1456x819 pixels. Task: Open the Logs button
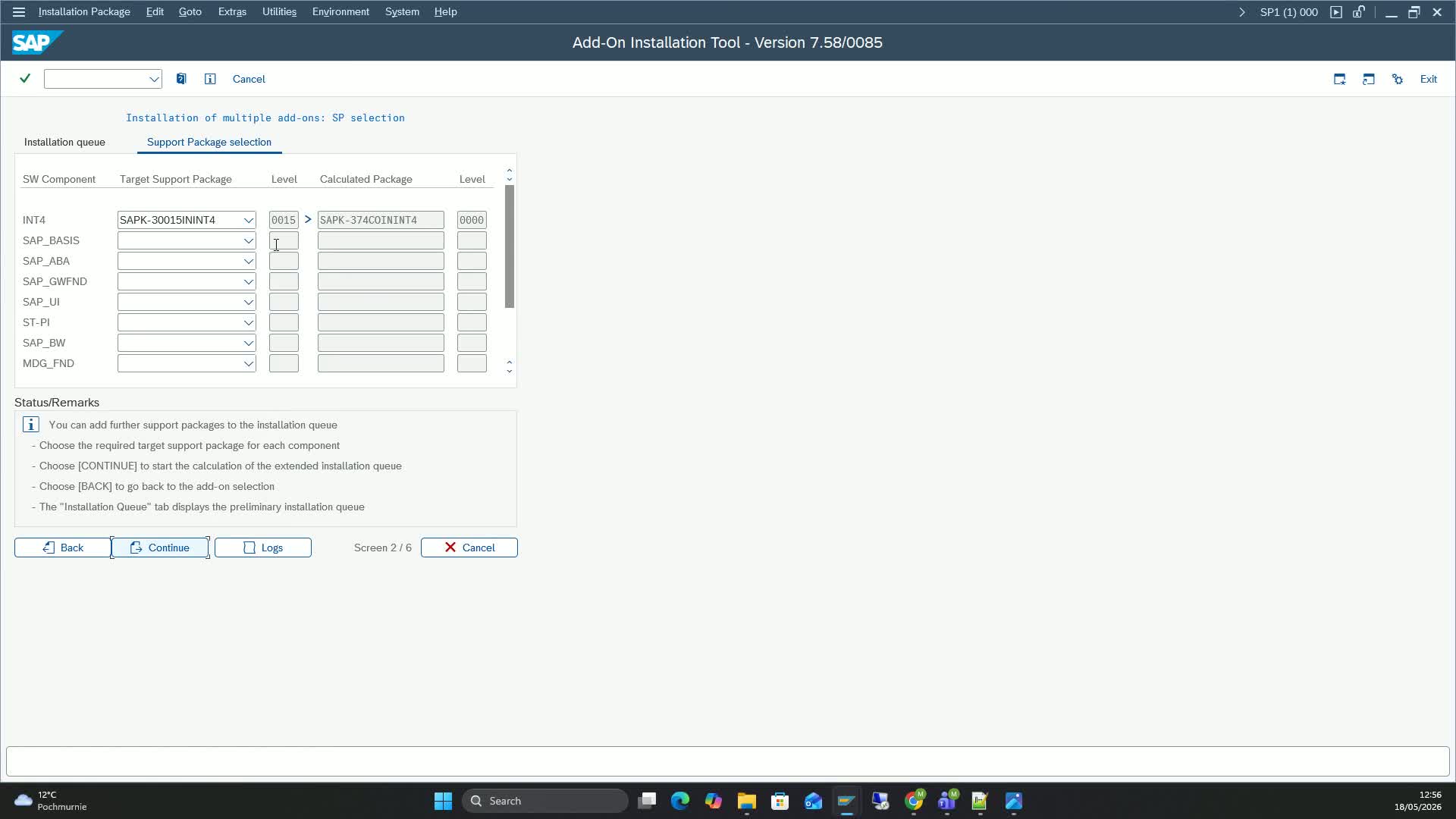pos(263,548)
